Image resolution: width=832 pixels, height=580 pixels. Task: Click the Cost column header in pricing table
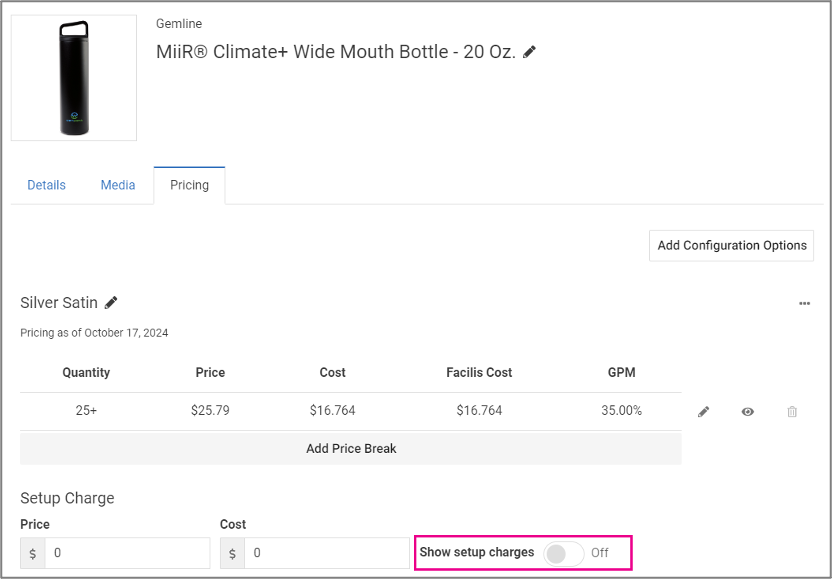point(333,373)
